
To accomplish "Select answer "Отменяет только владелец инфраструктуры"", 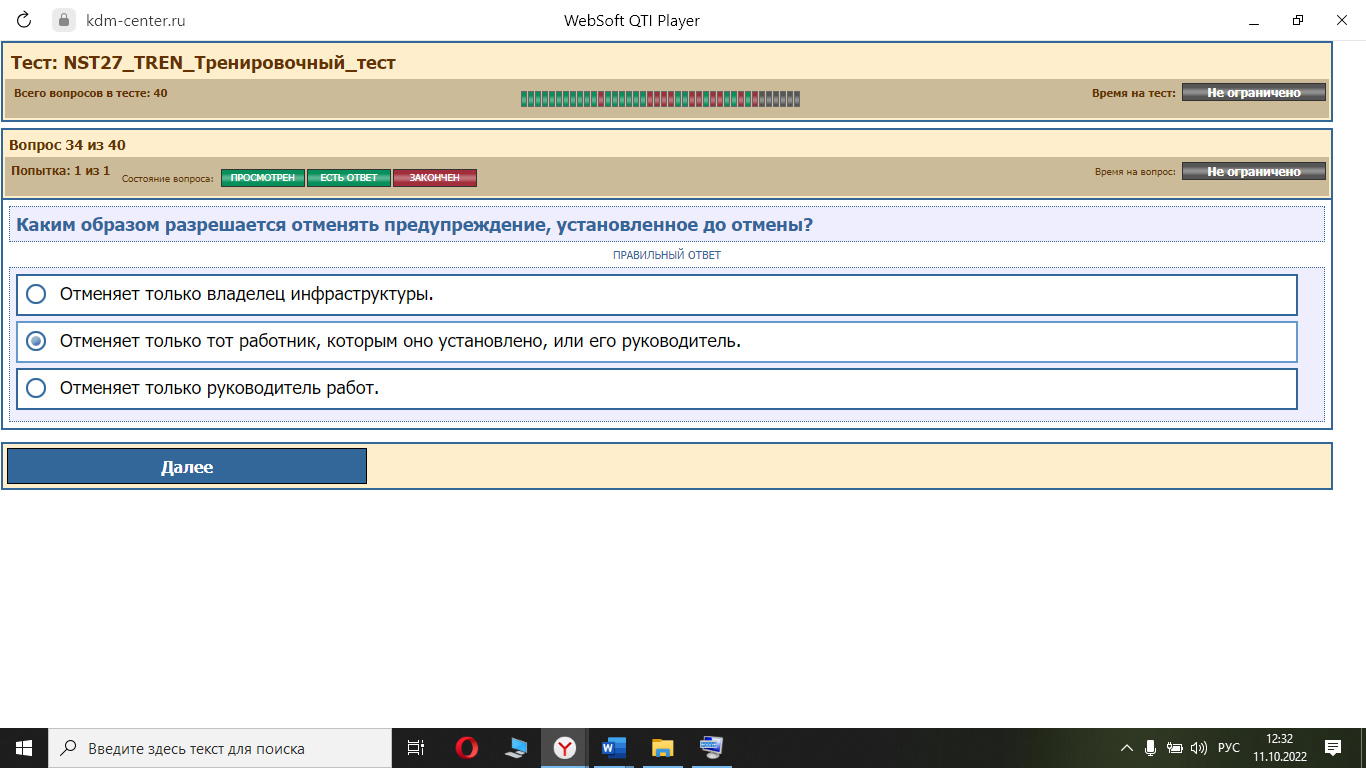I will coord(657,295).
